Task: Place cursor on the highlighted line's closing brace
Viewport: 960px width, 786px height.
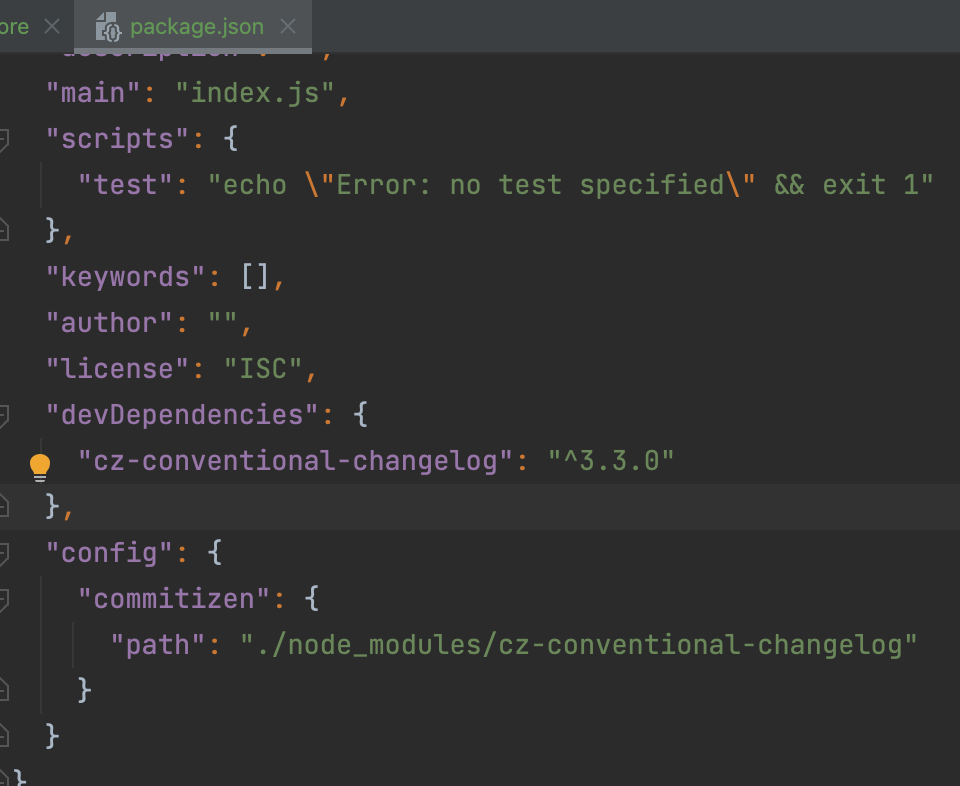Action: coord(53,507)
